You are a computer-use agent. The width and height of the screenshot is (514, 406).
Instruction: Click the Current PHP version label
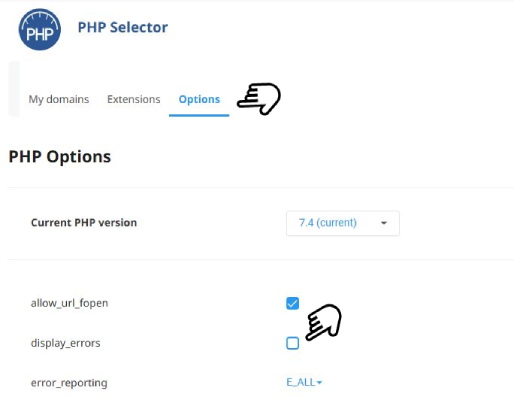pyautogui.click(x=84, y=223)
